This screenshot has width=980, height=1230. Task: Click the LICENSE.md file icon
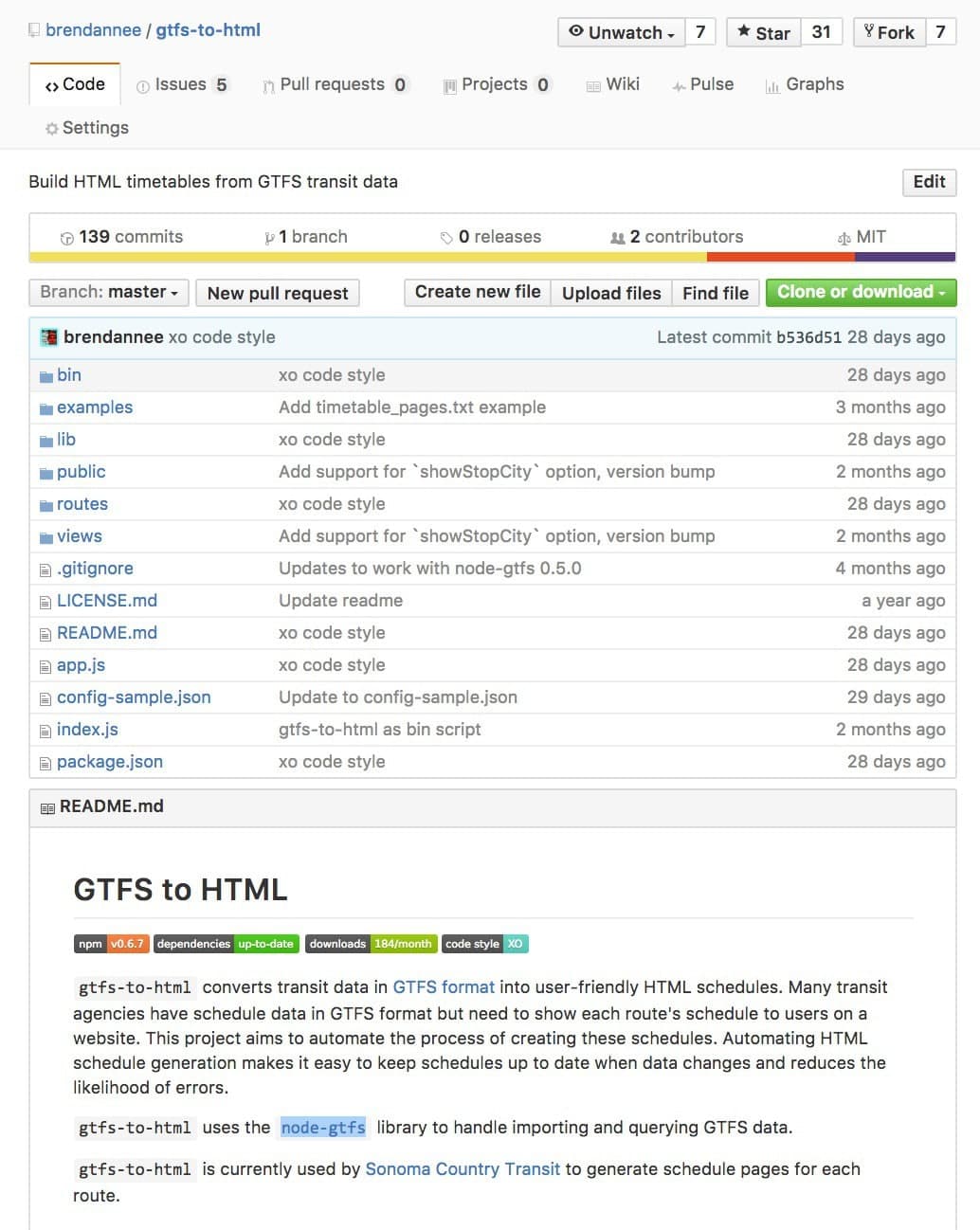[x=45, y=602]
